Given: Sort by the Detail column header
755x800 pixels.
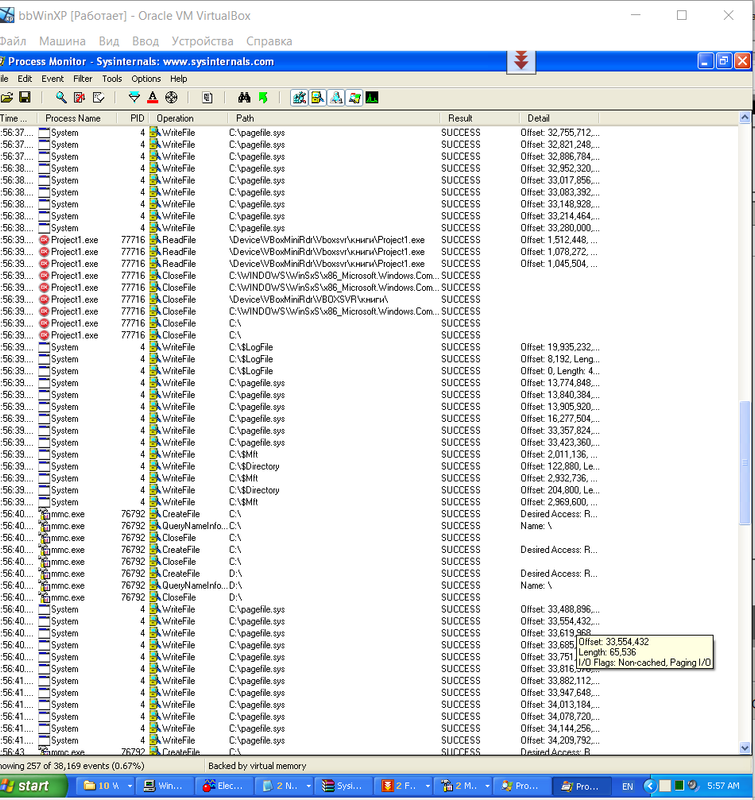Looking at the screenshot, I should (x=559, y=118).
